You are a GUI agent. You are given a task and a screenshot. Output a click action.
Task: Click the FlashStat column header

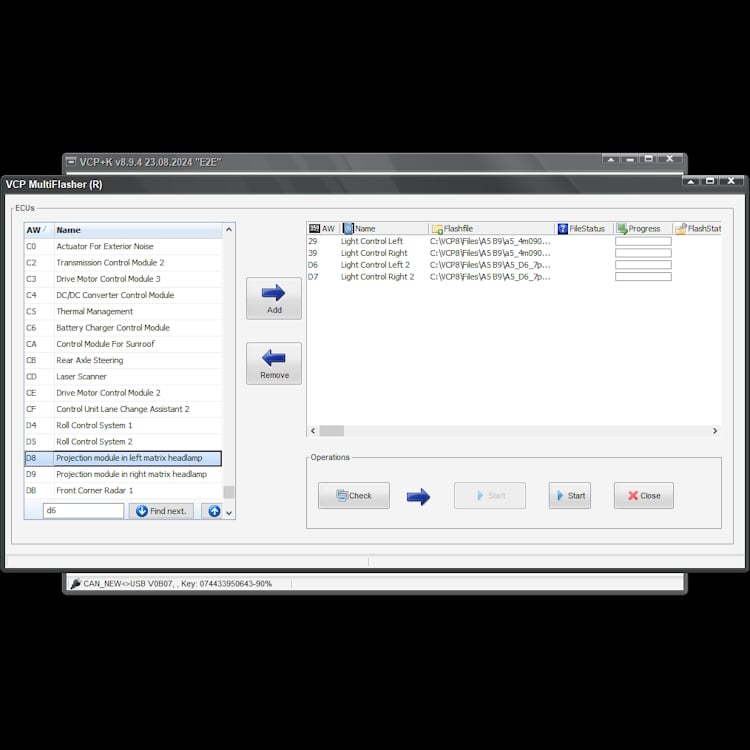tap(697, 229)
